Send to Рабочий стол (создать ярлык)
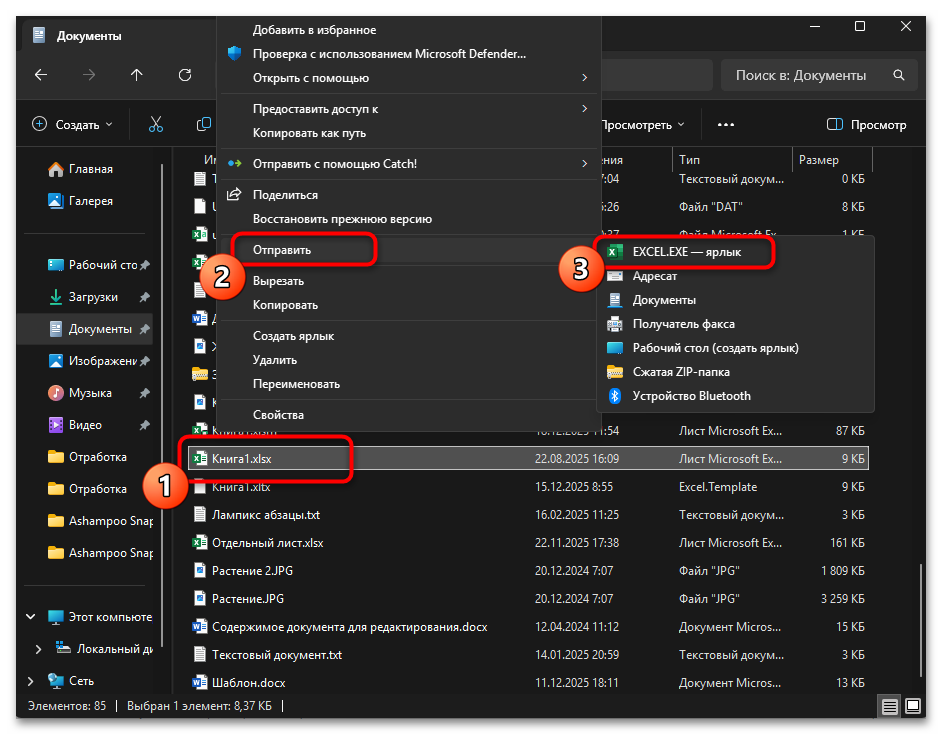Image resolution: width=942 pixels, height=735 pixels. [x=735, y=348]
